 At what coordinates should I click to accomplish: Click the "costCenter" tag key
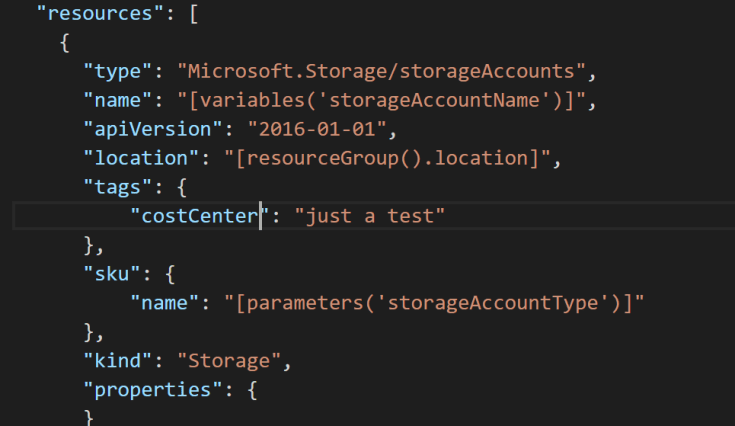(x=196, y=215)
